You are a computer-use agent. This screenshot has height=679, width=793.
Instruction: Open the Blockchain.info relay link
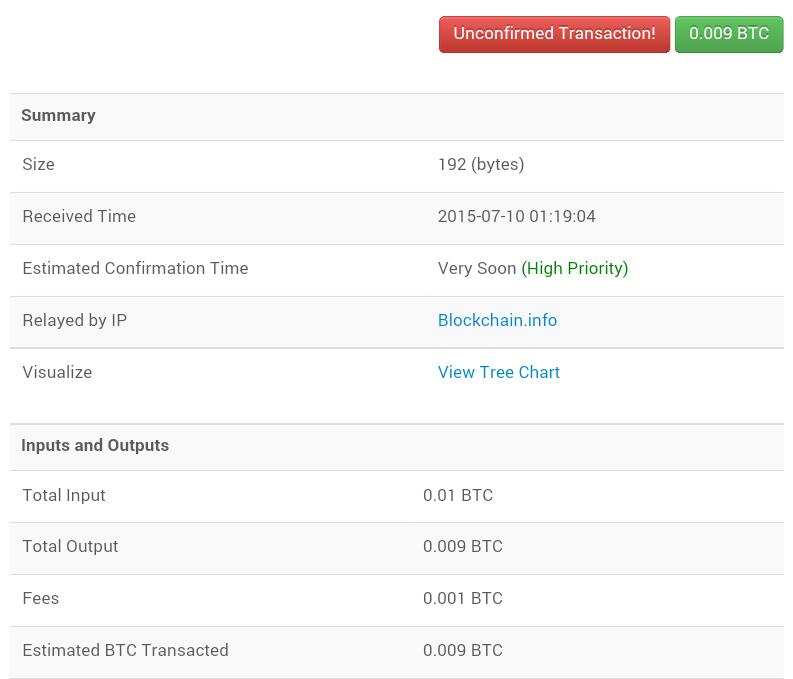pyautogui.click(x=497, y=320)
